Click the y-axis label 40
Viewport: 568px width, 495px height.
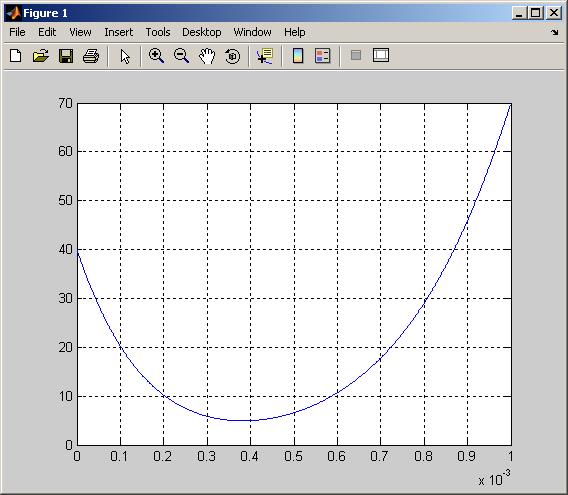[x=65, y=249]
